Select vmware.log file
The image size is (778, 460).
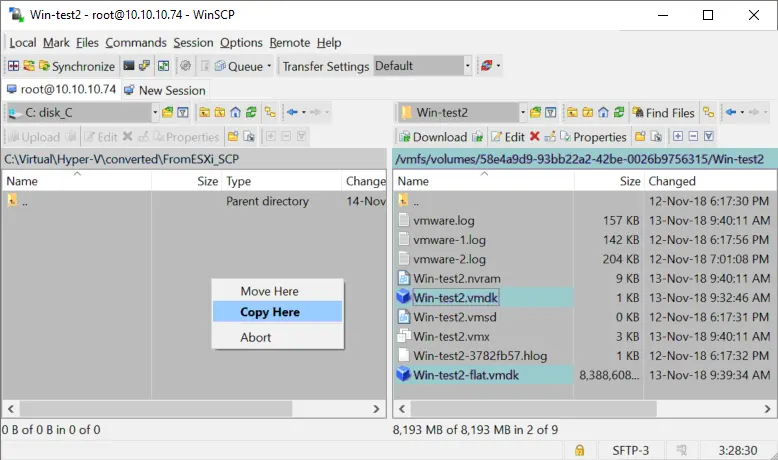[444, 220]
